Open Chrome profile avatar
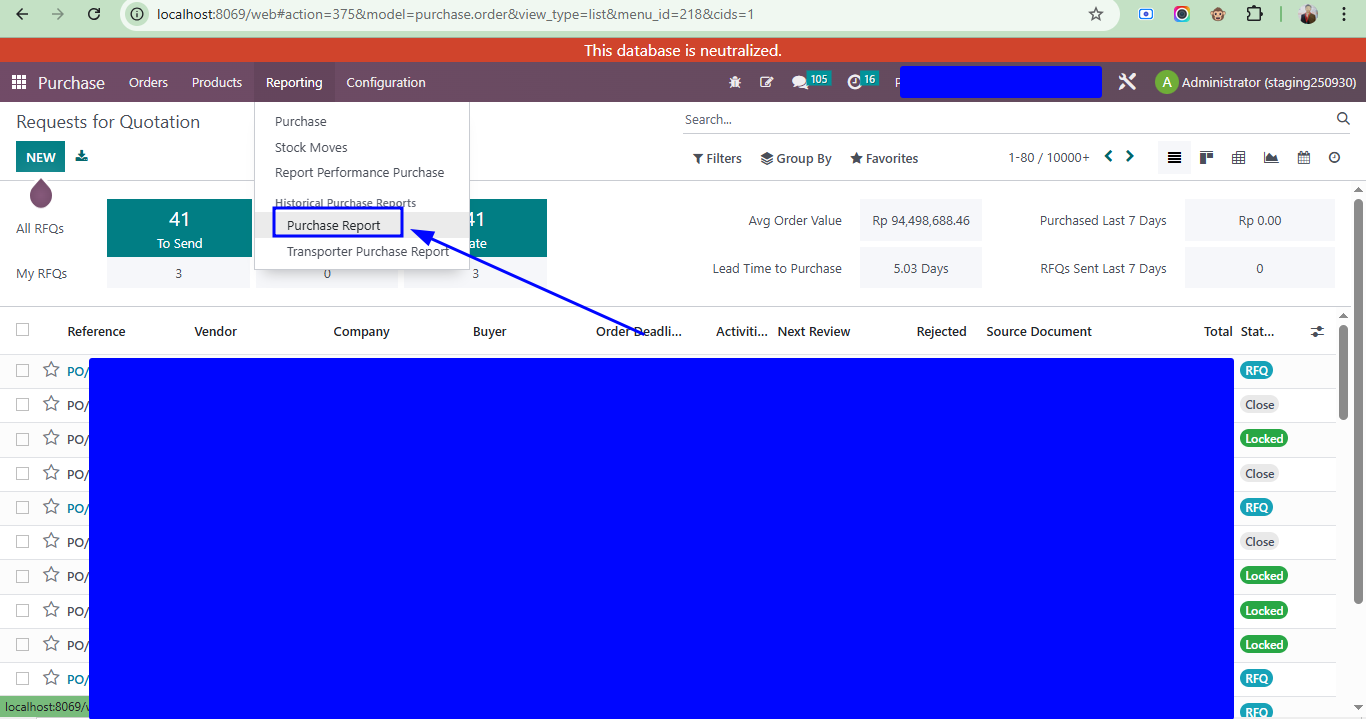This screenshot has height=719, width=1366. click(x=1308, y=14)
